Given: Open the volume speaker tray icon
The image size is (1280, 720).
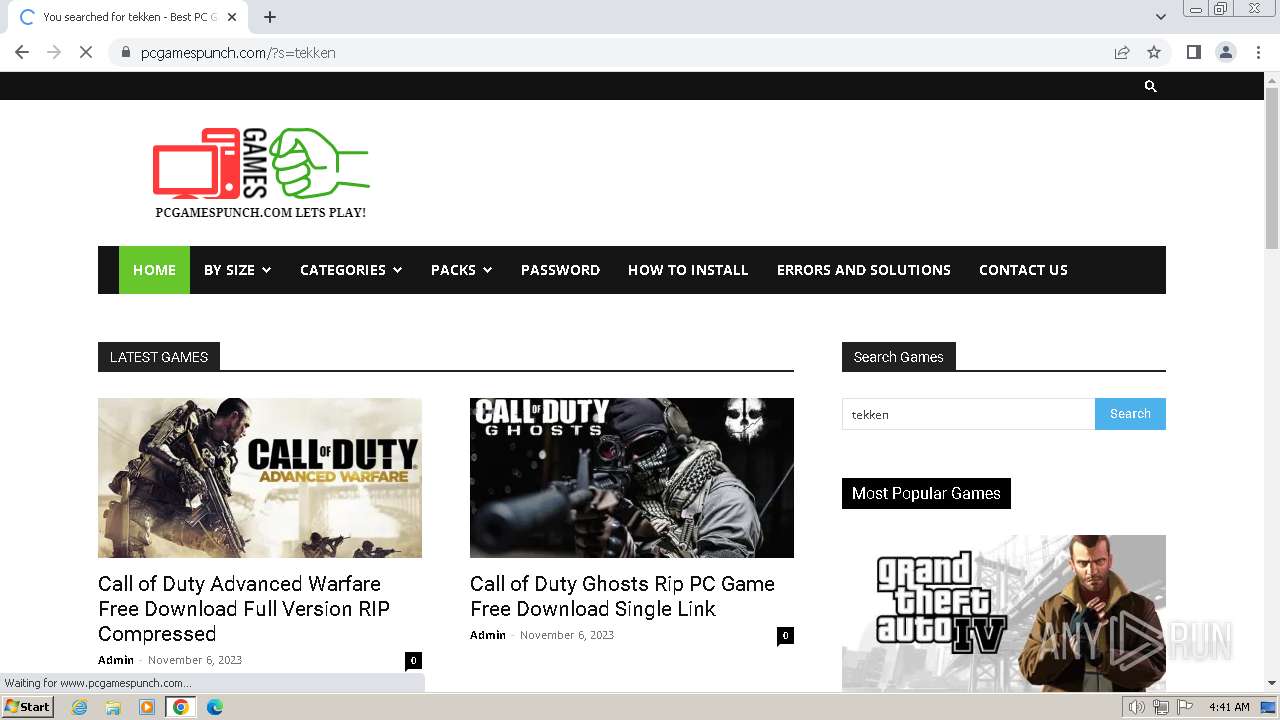Looking at the screenshot, I should (1136, 707).
